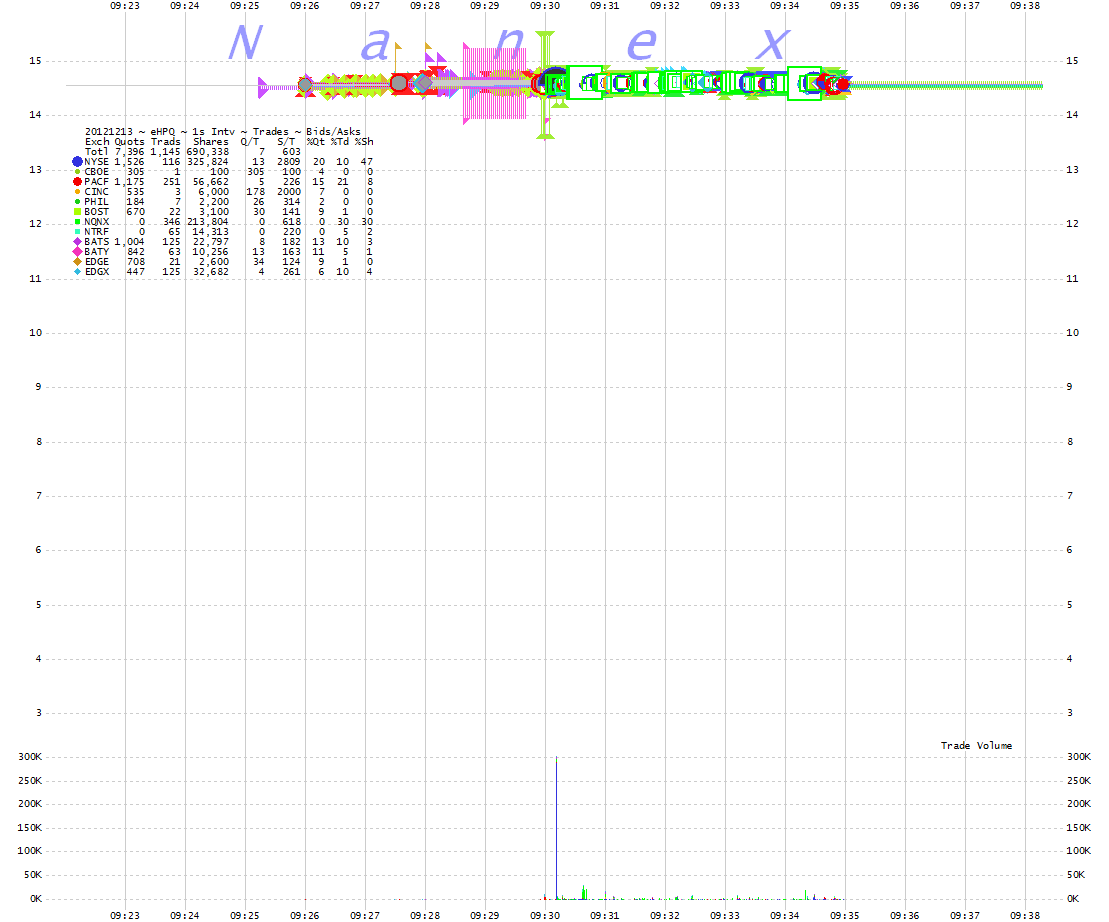Click BATS shares value 22,797
Screen dimensions: 1109x922
click(211, 242)
